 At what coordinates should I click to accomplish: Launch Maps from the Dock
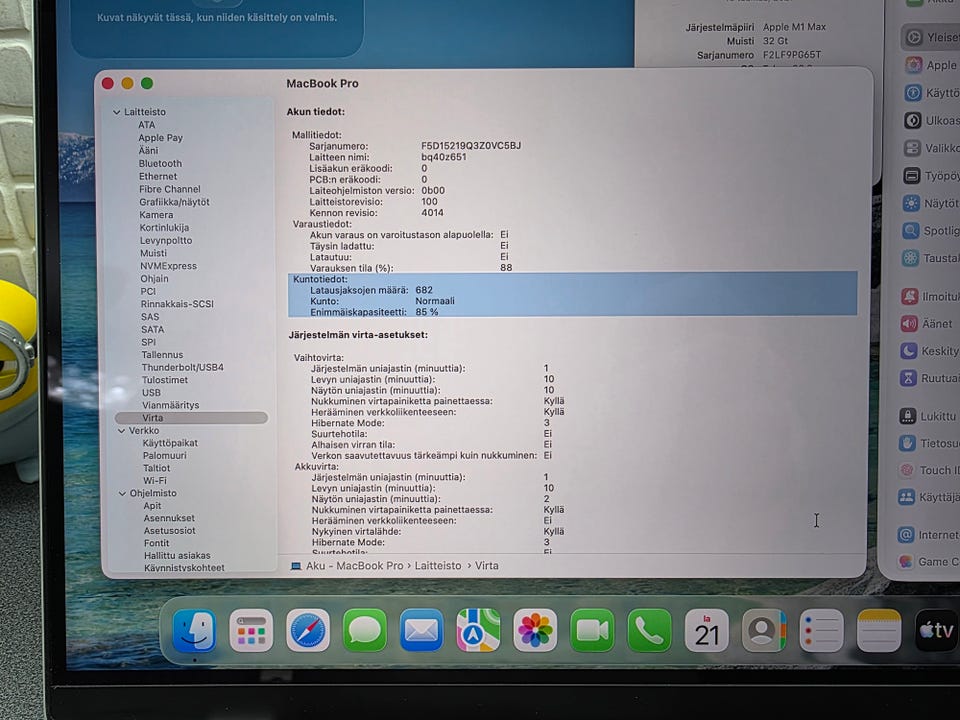(x=478, y=631)
